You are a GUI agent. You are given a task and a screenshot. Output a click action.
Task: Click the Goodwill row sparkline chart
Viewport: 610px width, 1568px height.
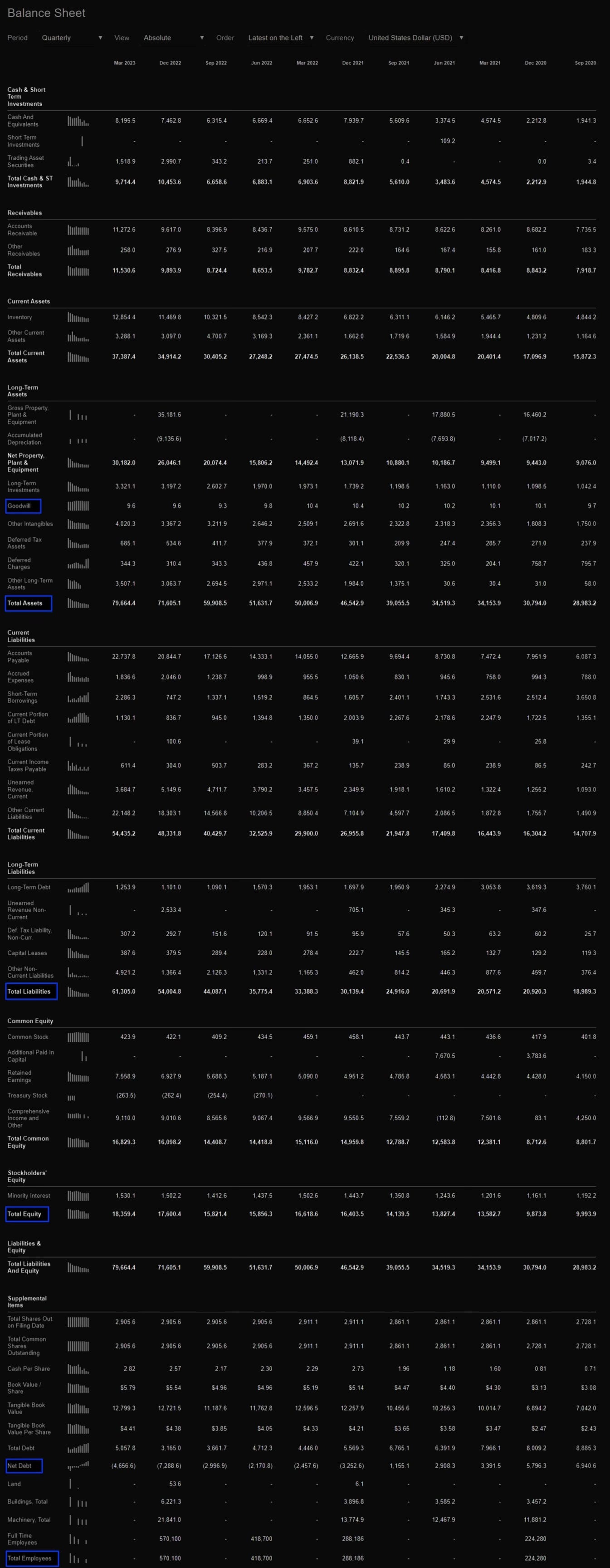point(78,506)
